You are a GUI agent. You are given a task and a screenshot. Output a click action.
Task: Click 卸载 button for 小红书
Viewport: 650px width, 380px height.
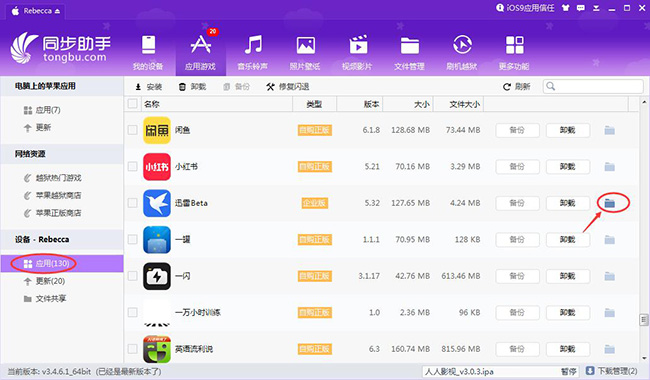click(x=568, y=167)
